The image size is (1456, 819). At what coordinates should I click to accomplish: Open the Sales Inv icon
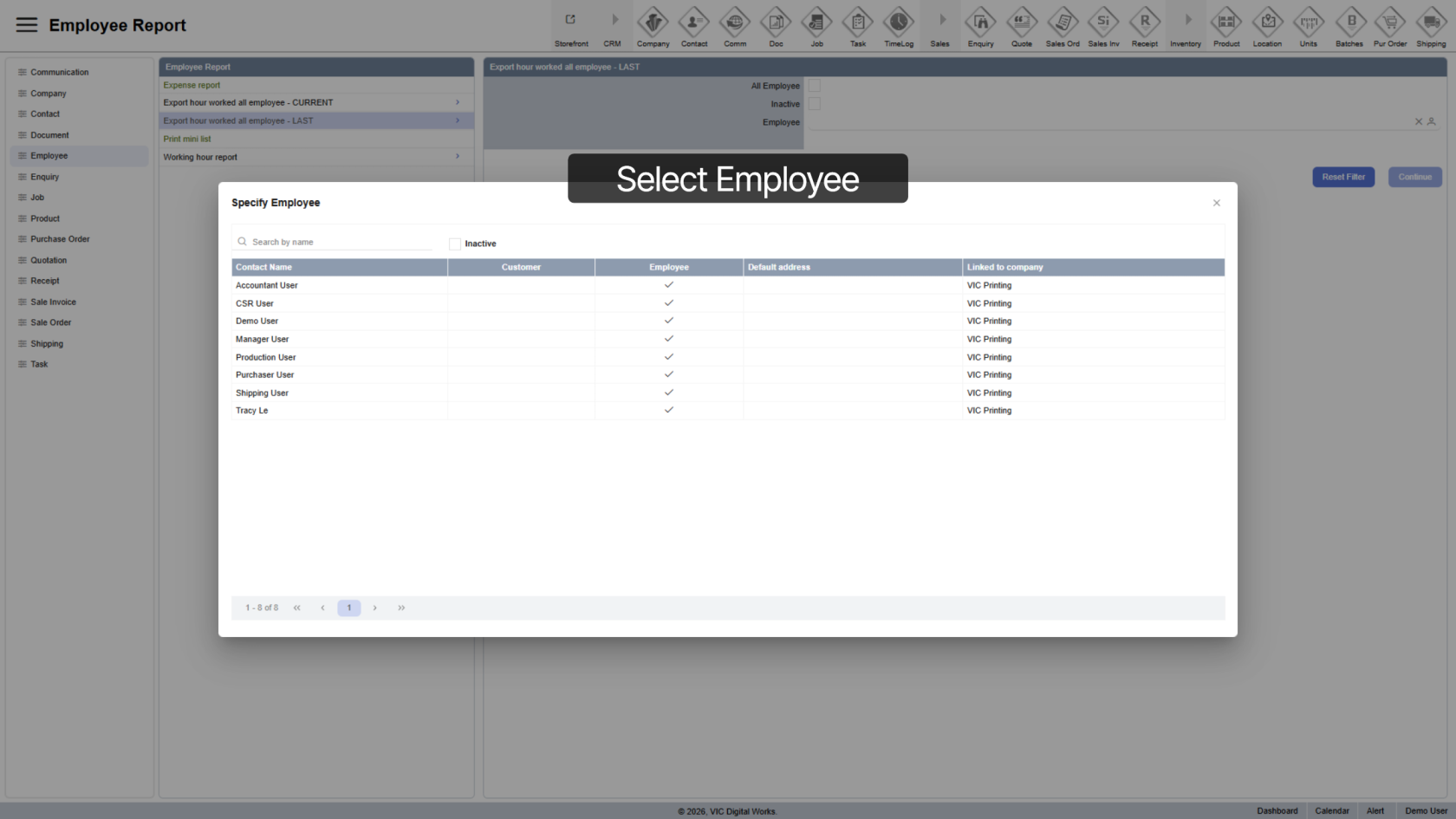(1103, 23)
